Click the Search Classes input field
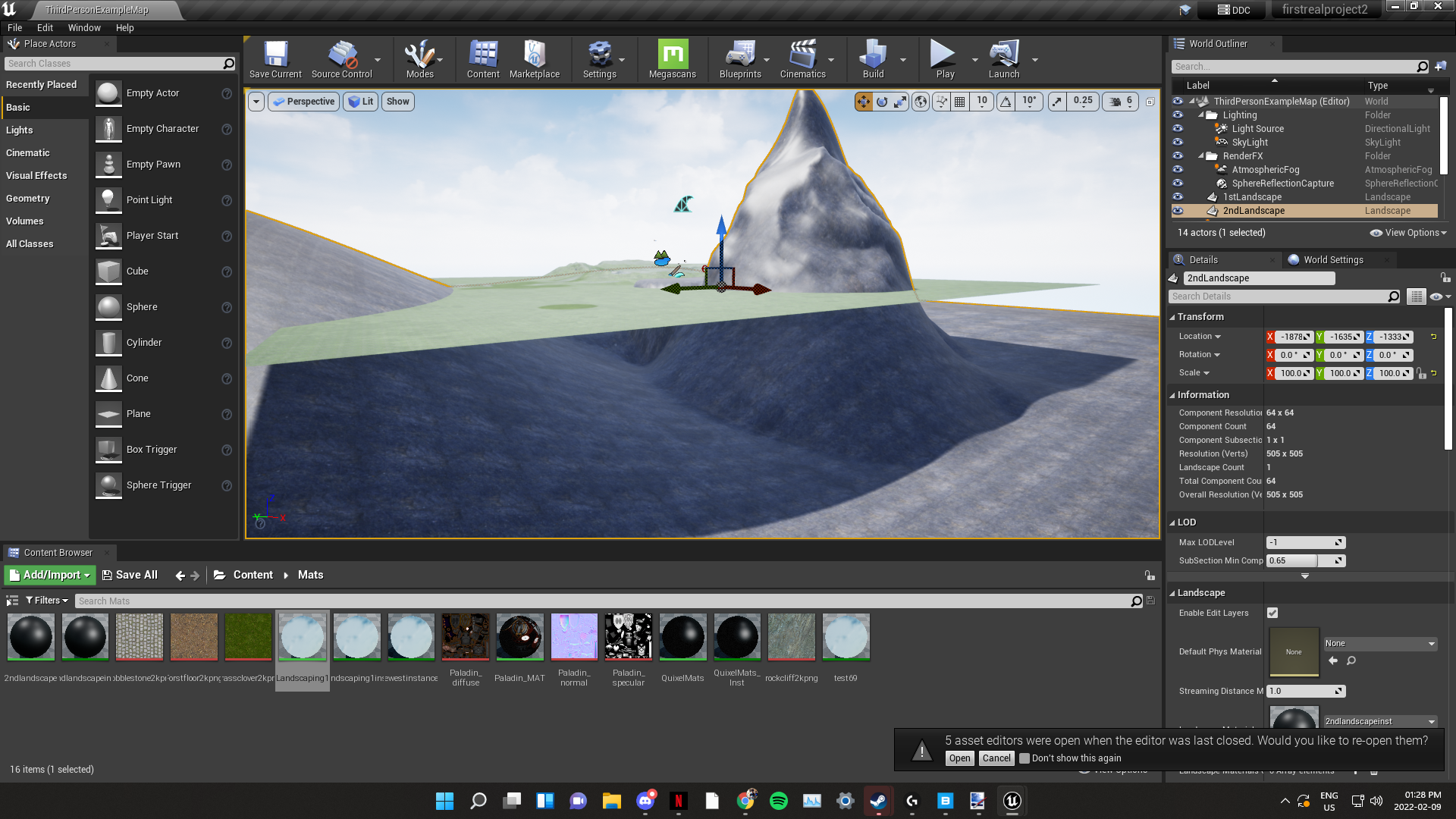This screenshot has height=819, width=1456. coord(120,64)
